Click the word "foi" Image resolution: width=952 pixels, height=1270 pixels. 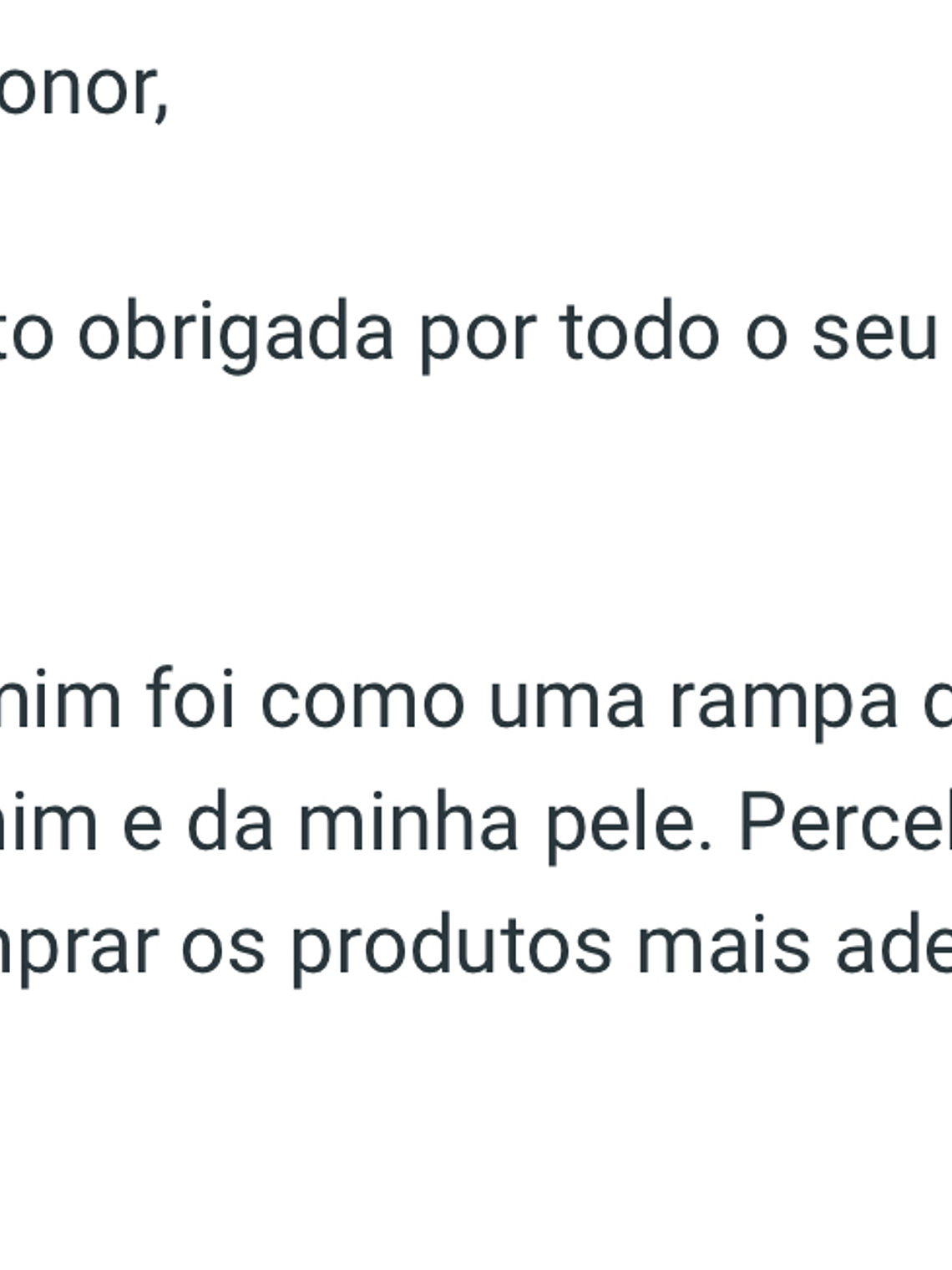(191, 700)
